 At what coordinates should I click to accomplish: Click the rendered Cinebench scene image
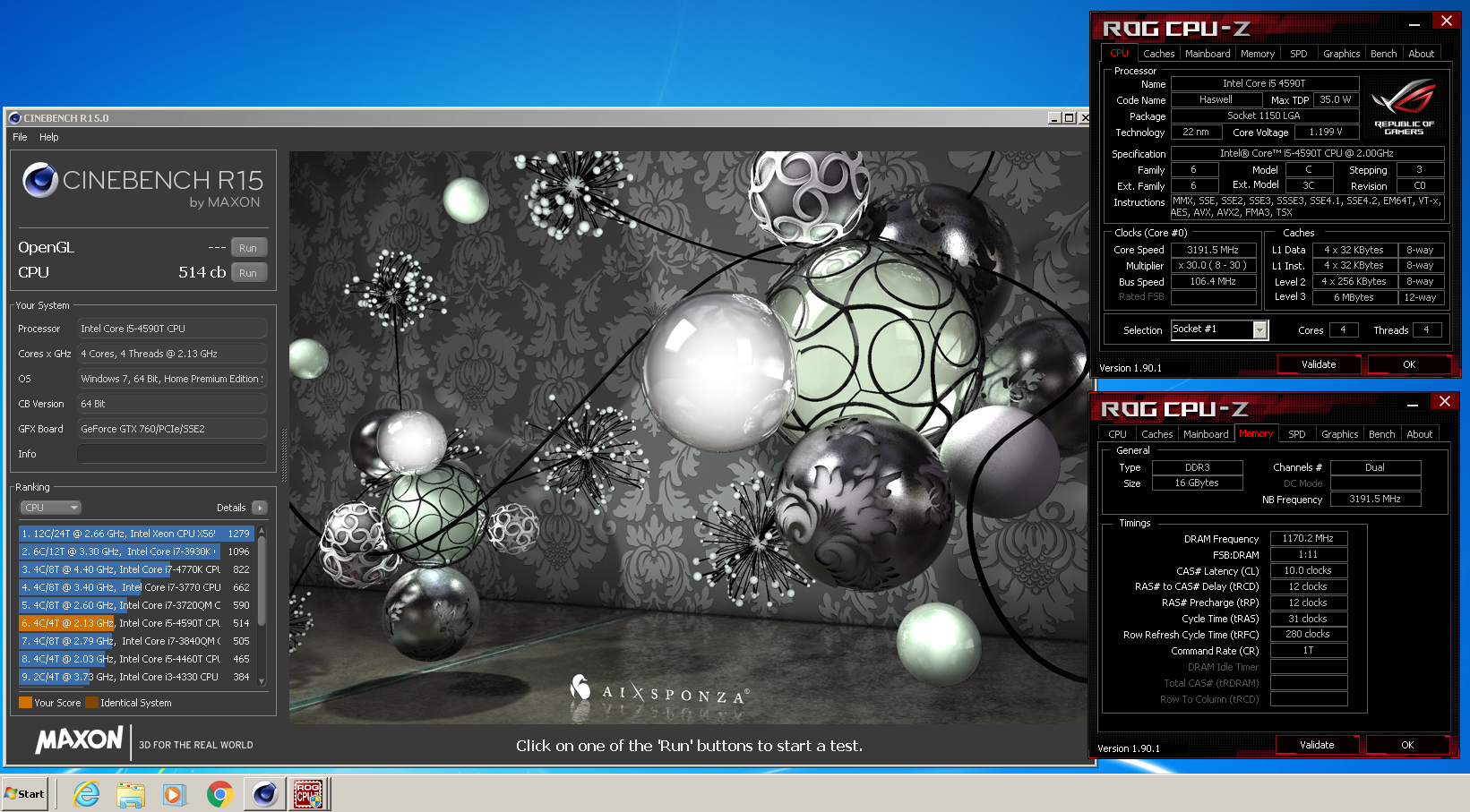[688, 437]
